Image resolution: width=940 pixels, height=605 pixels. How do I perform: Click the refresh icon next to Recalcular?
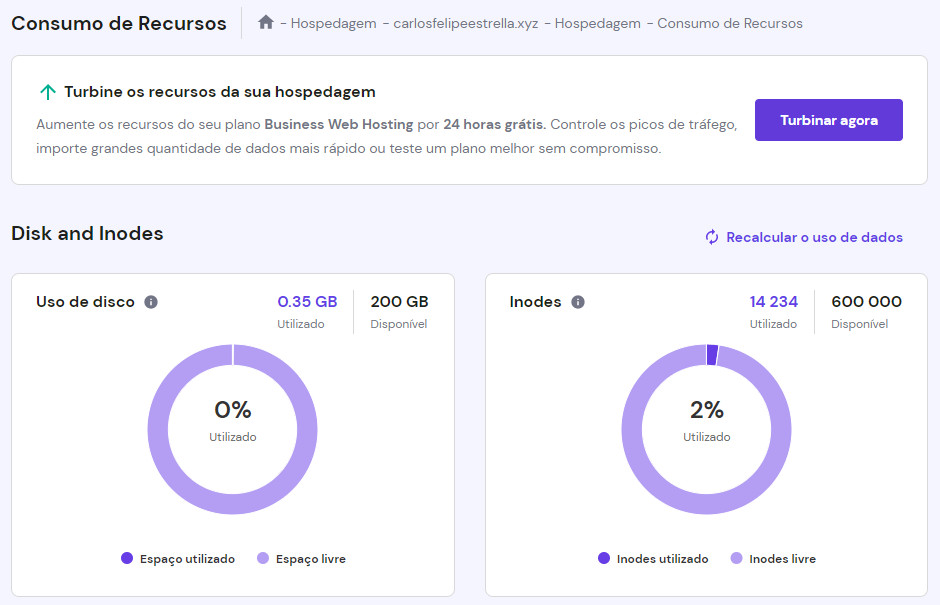pos(711,237)
